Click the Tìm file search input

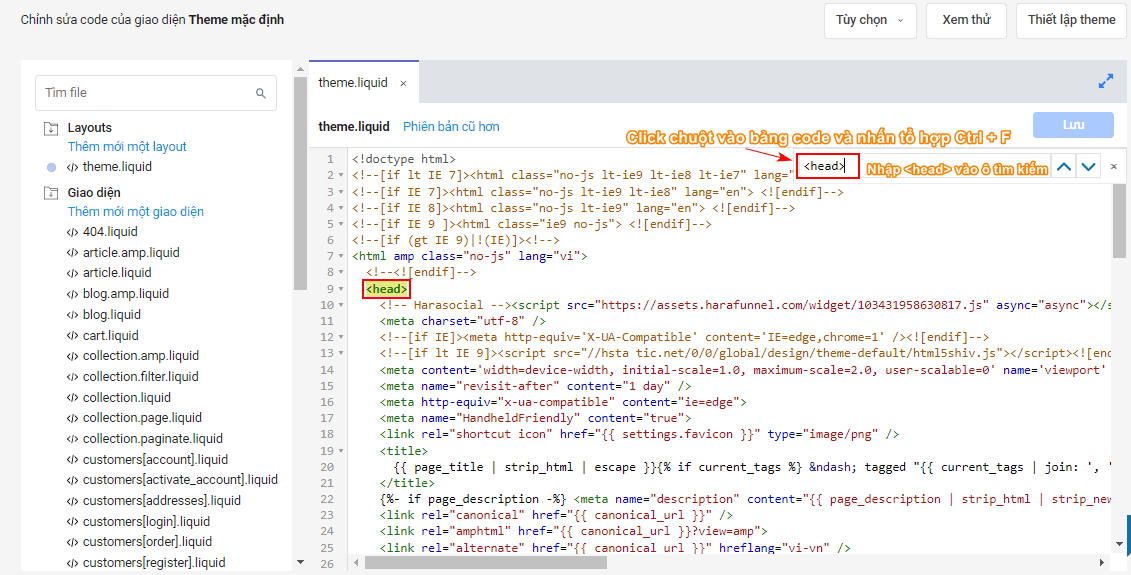pyautogui.click(x=145, y=93)
